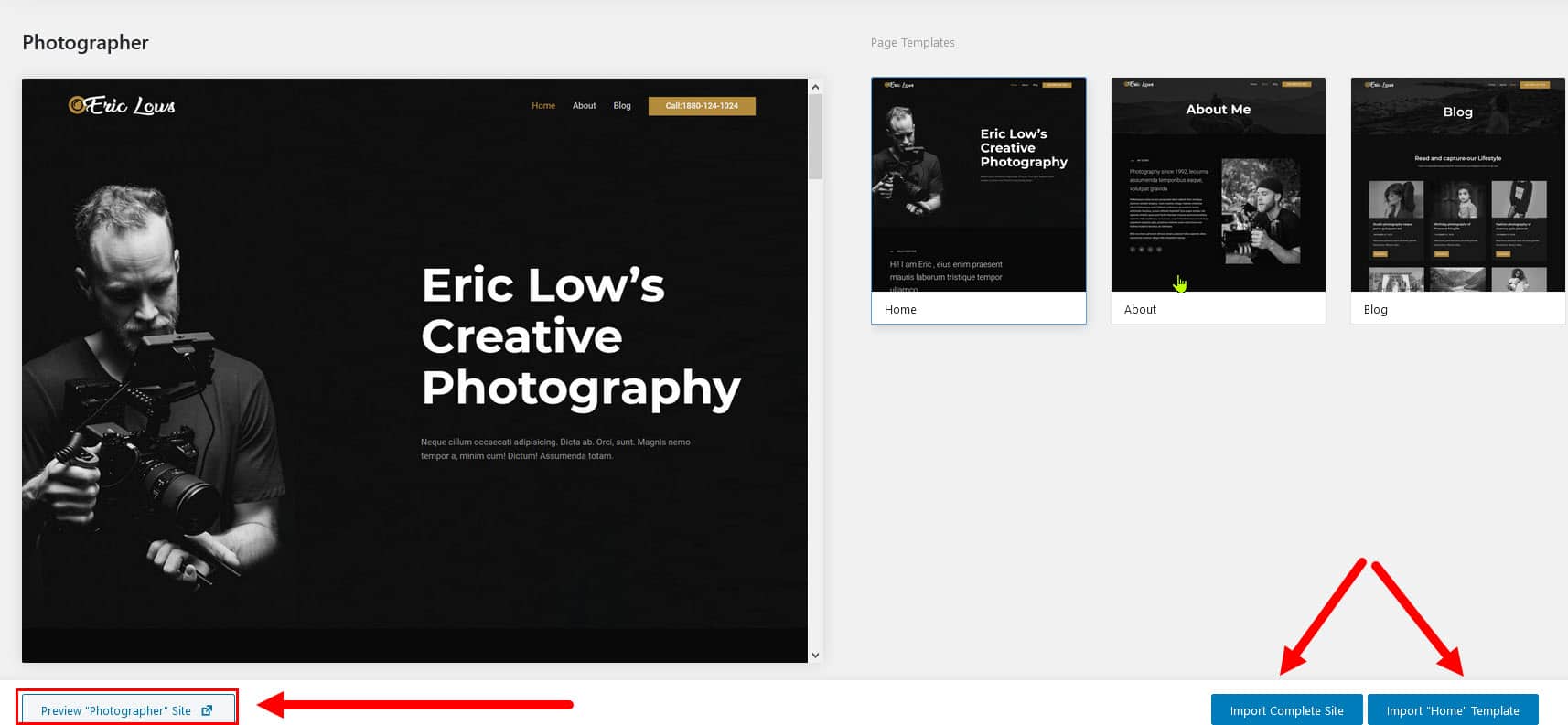The height and width of the screenshot is (725, 1568).
Task: Click the placeholder paragraph under the headline
Action: [555, 449]
